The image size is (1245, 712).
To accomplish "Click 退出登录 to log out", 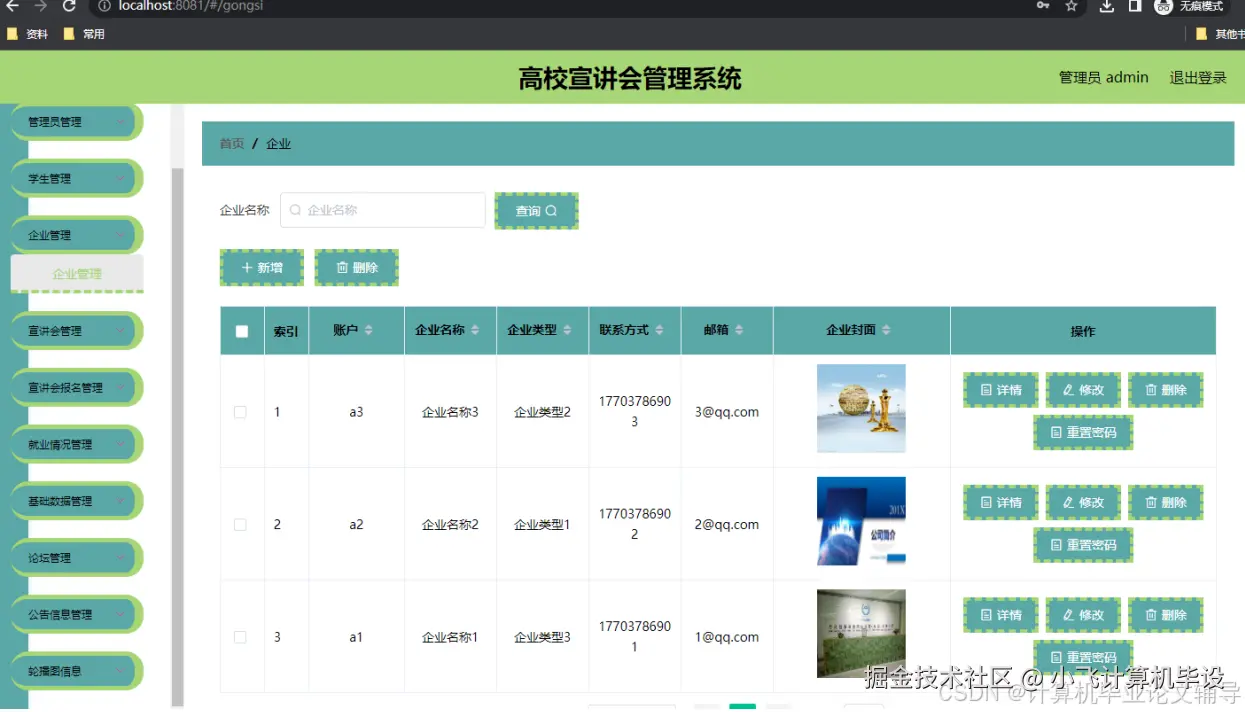I will click(x=1197, y=77).
